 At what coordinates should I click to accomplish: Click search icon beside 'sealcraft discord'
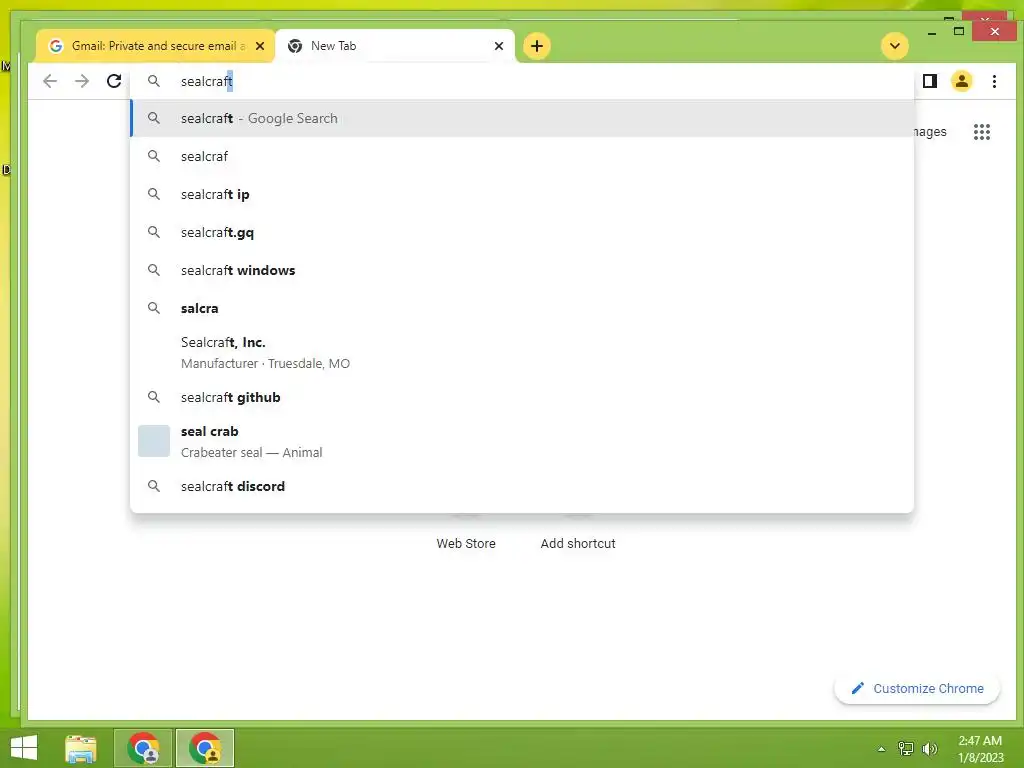[153, 485]
